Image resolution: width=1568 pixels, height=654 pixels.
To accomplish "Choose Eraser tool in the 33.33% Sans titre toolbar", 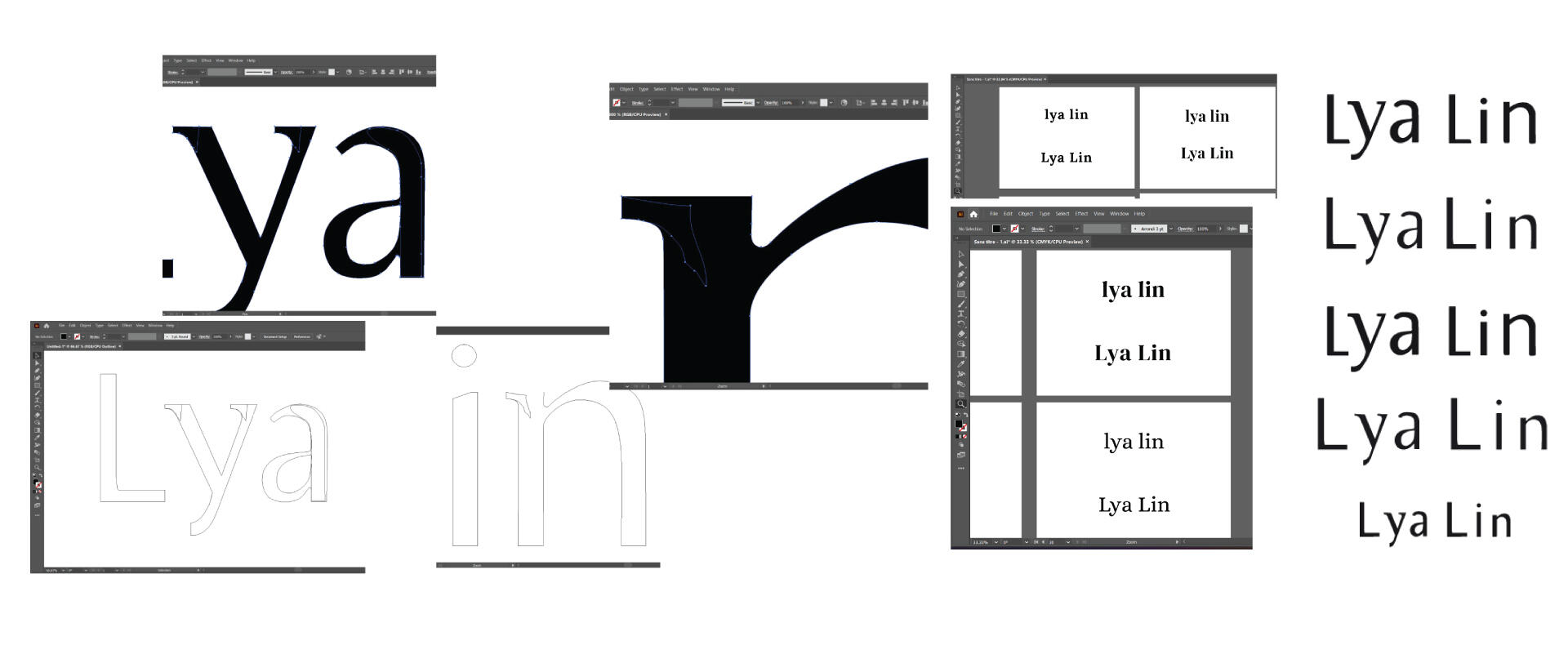I will click(x=961, y=334).
